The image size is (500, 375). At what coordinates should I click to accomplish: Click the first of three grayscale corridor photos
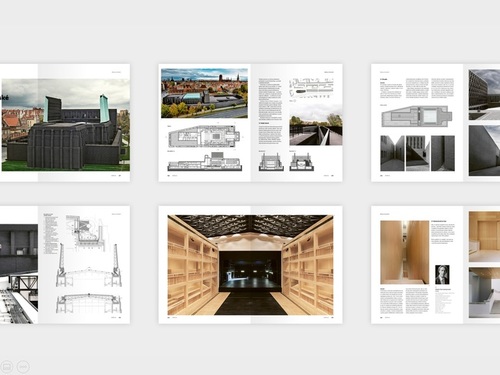pos(392,153)
